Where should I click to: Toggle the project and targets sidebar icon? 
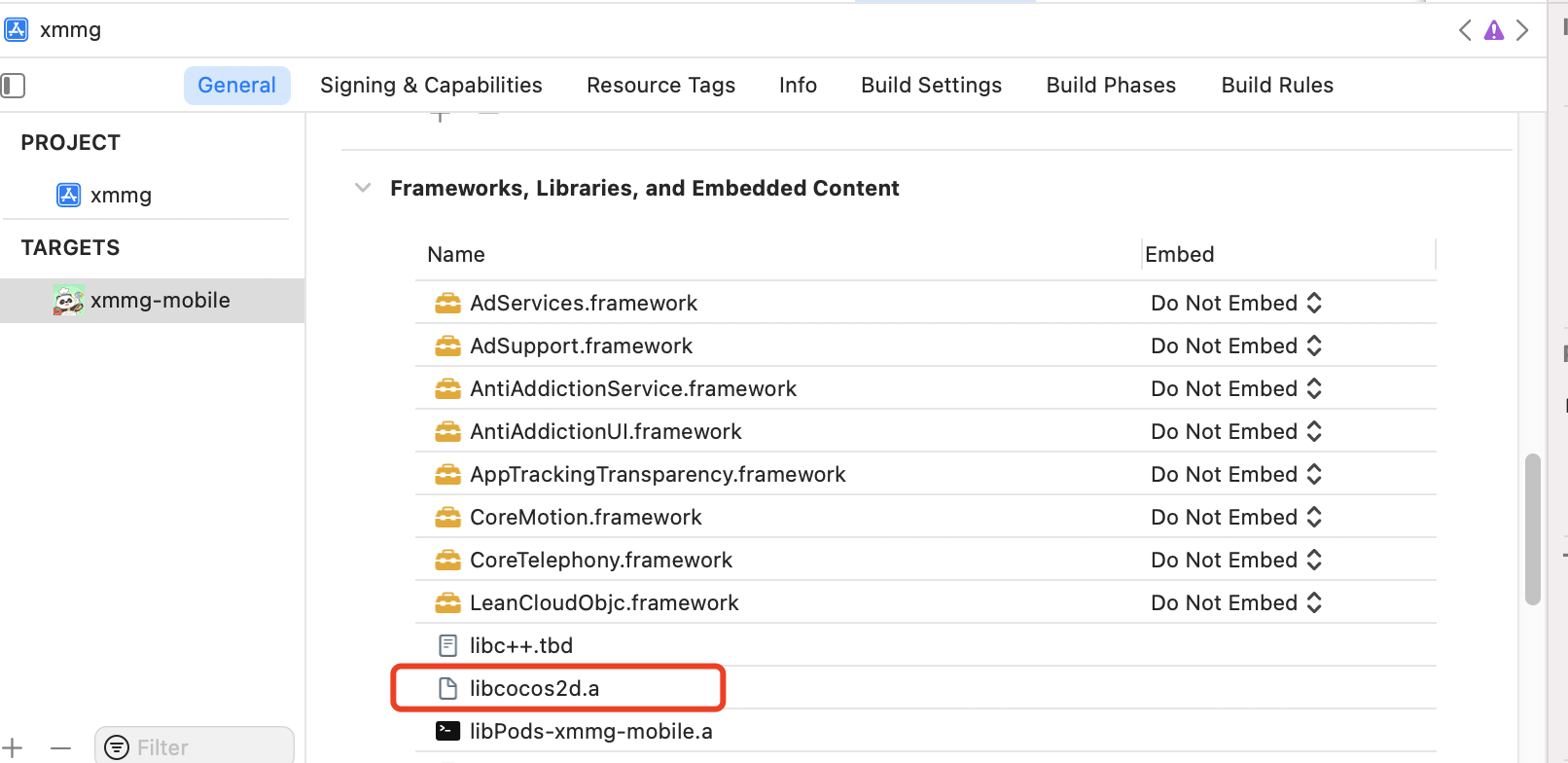[14, 86]
